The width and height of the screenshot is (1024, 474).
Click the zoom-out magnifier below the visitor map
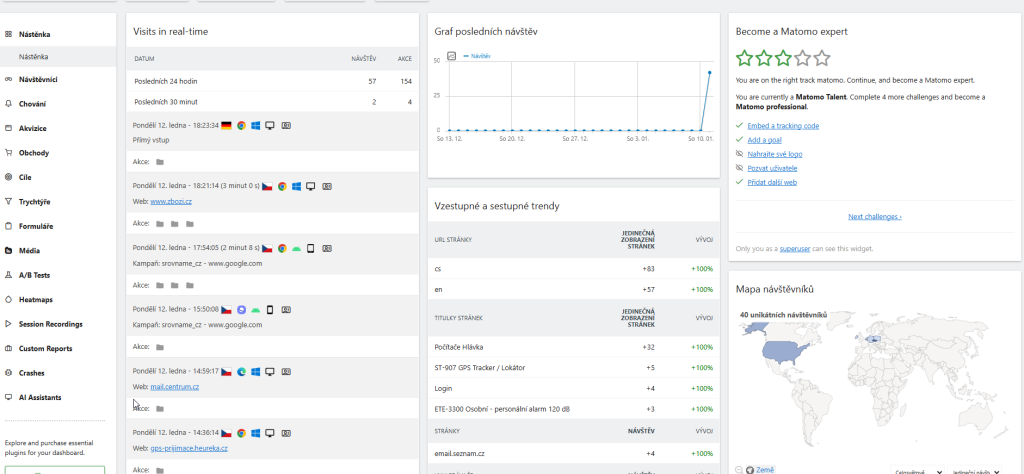[739, 469]
